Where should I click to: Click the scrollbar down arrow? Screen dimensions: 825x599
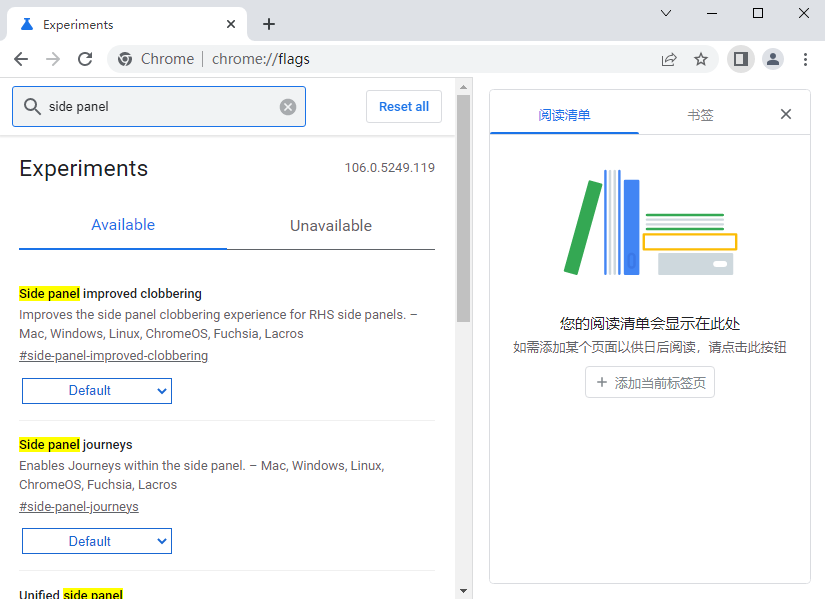tap(463, 591)
